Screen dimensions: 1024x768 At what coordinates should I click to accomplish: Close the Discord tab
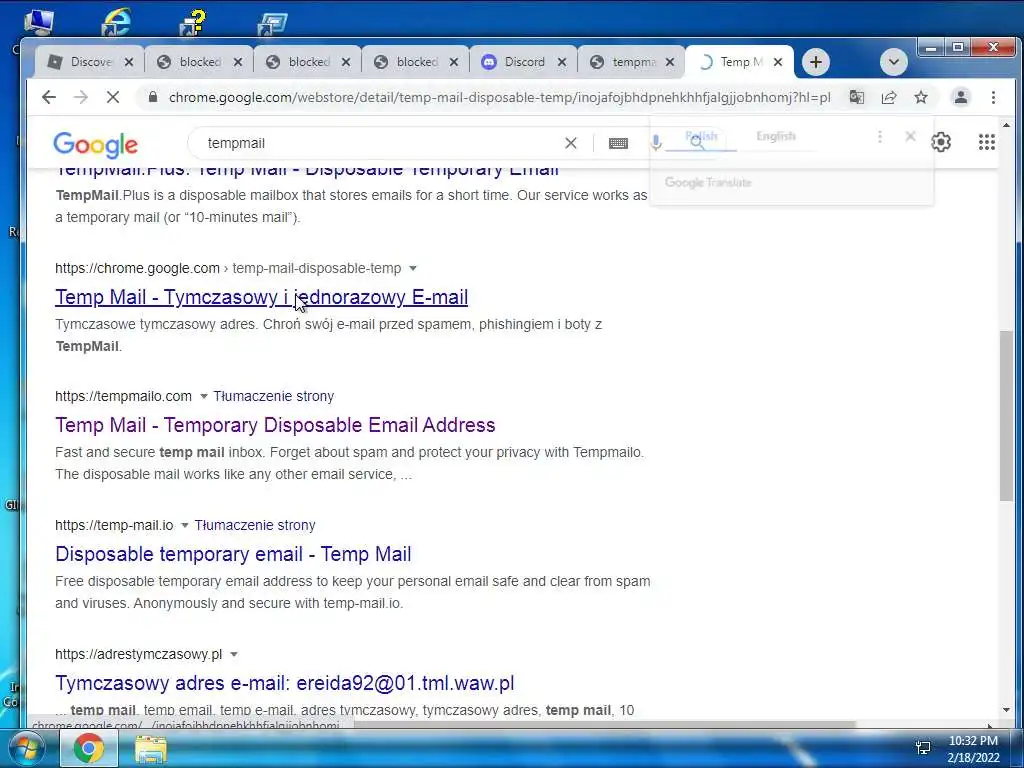click(562, 62)
